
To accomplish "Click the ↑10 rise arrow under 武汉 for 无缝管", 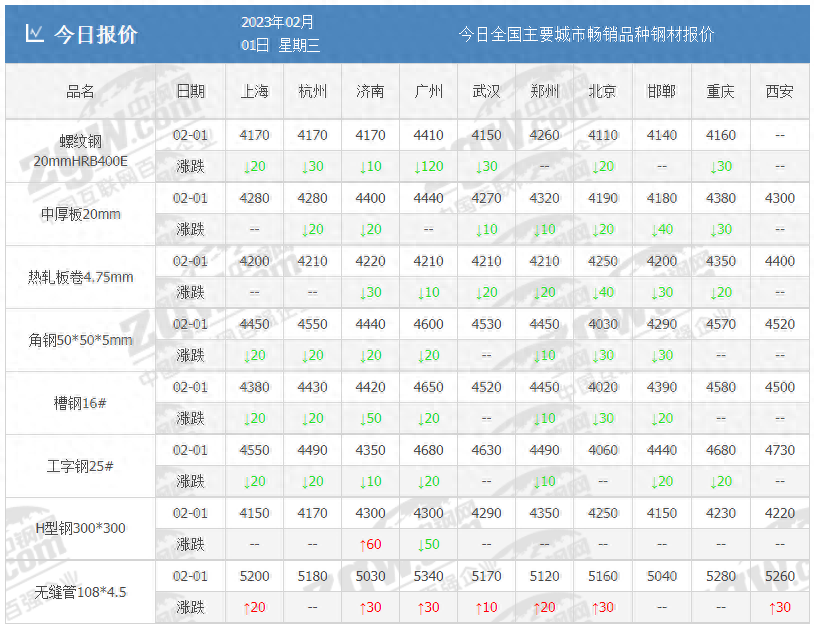I will [x=486, y=607].
